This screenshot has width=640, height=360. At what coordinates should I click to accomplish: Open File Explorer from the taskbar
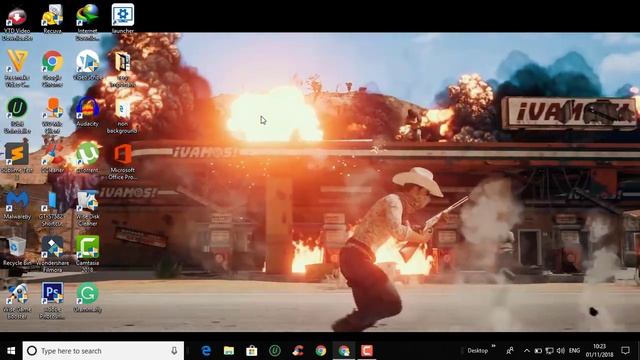pyautogui.click(x=229, y=351)
